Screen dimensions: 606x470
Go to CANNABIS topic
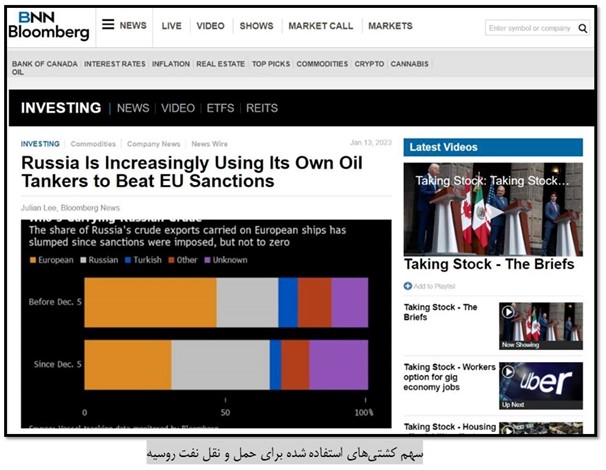[x=409, y=64]
